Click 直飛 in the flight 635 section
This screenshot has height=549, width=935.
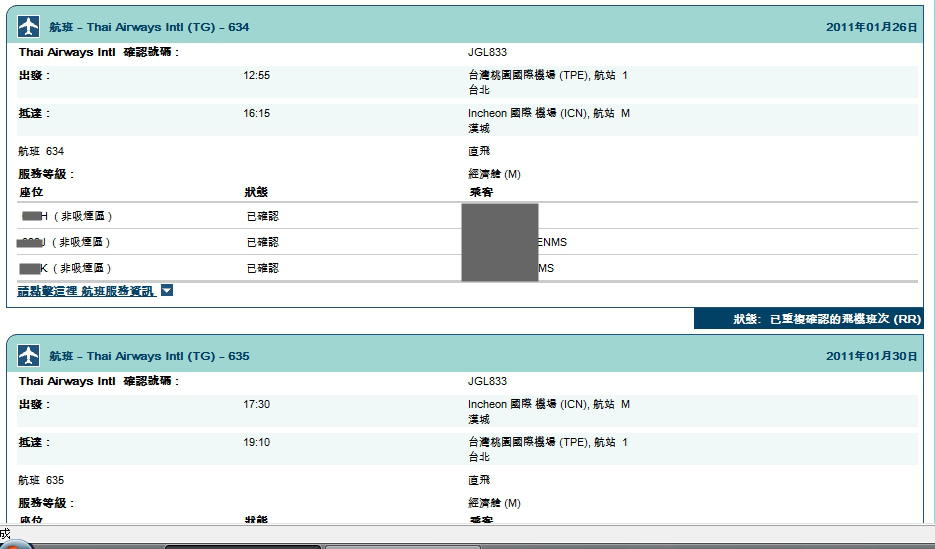point(479,480)
